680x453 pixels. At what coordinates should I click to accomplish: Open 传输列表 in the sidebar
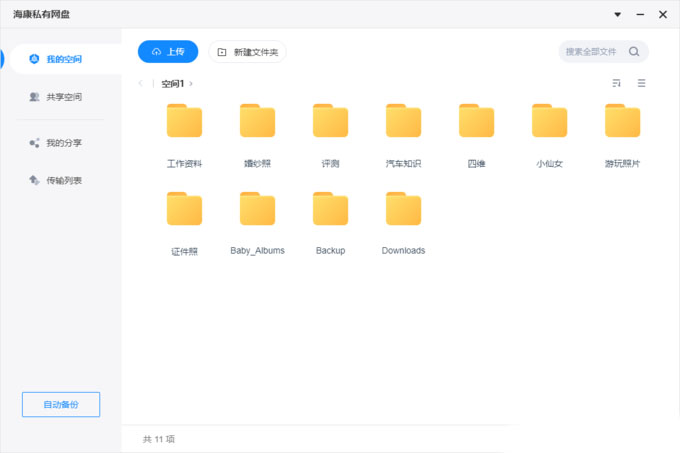(x=63, y=180)
